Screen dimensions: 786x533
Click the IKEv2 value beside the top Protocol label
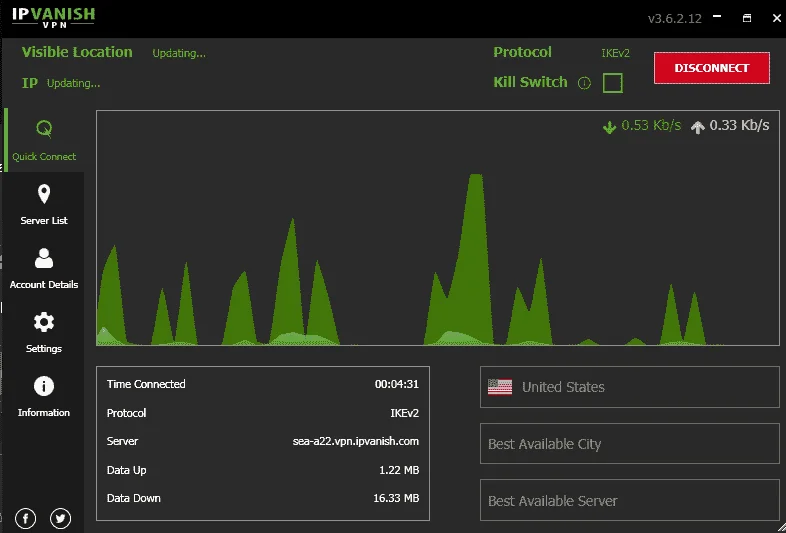(x=615, y=53)
